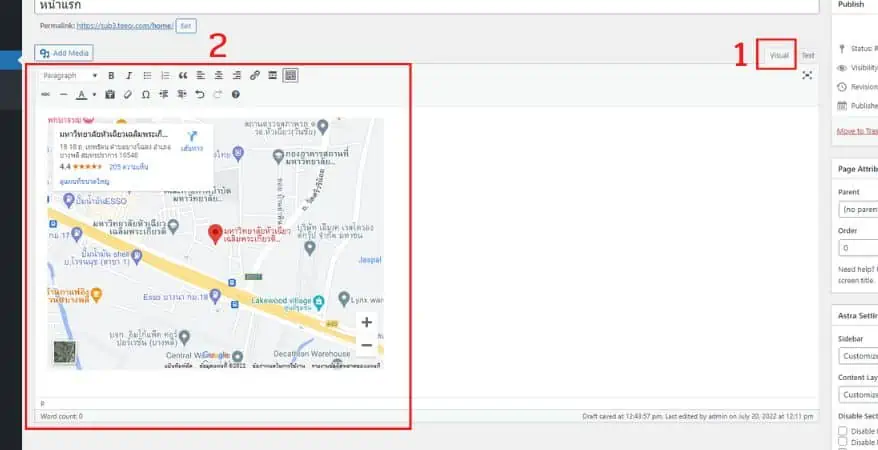Apply blockquote formatting
This screenshot has height=450, width=878.
[x=183, y=76]
